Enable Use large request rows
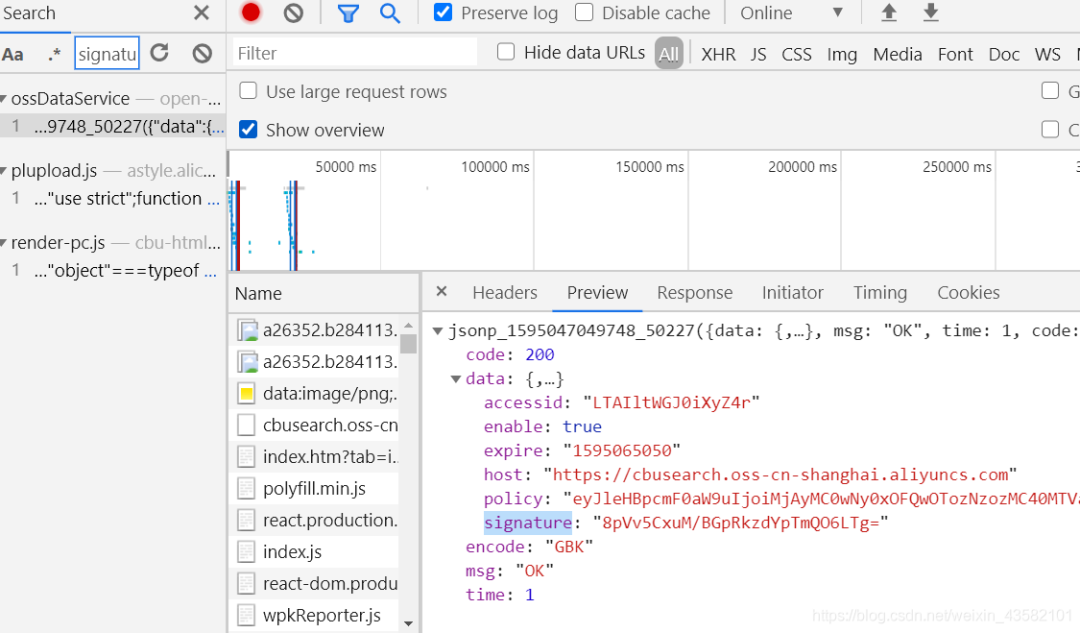 [248, 91]
